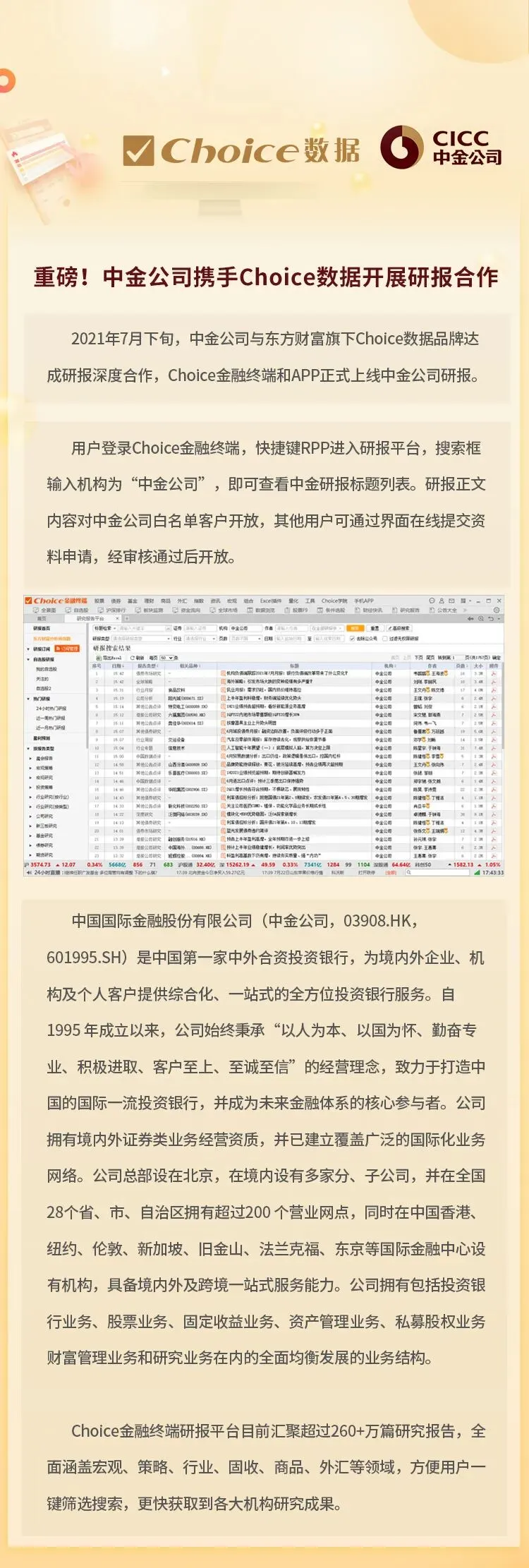Screen dimensions: 529x1568
Task: Open 条件选股 toolbar shortcut
Action: click(x=331, y=610)
